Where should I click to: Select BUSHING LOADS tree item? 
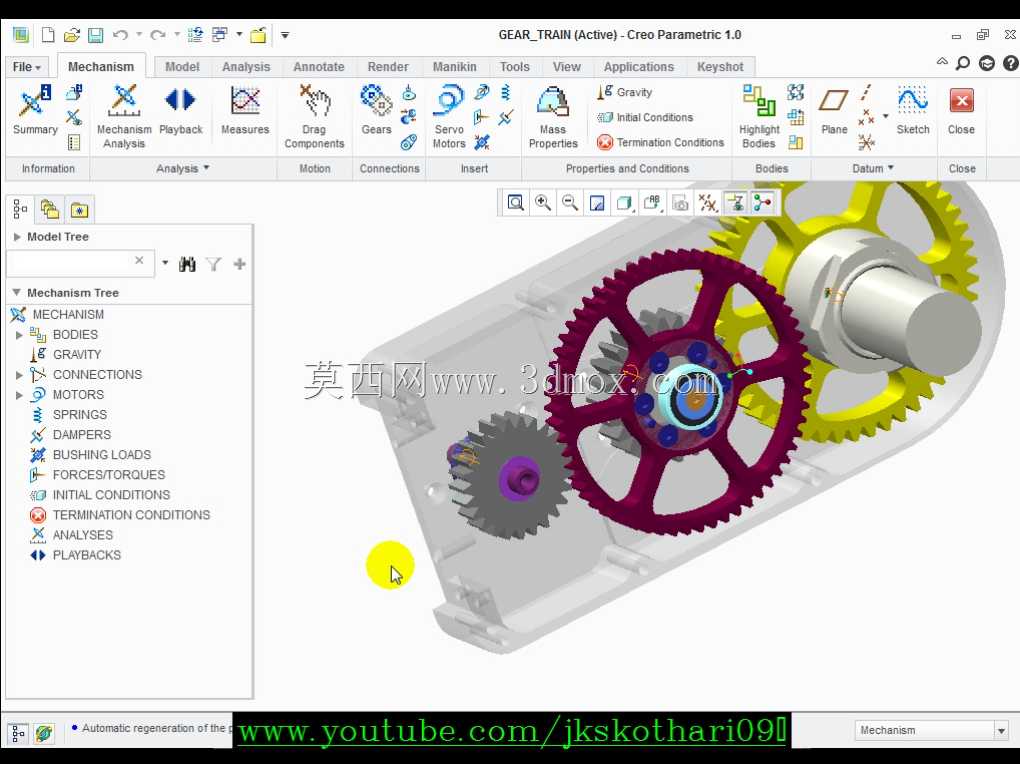101,455
